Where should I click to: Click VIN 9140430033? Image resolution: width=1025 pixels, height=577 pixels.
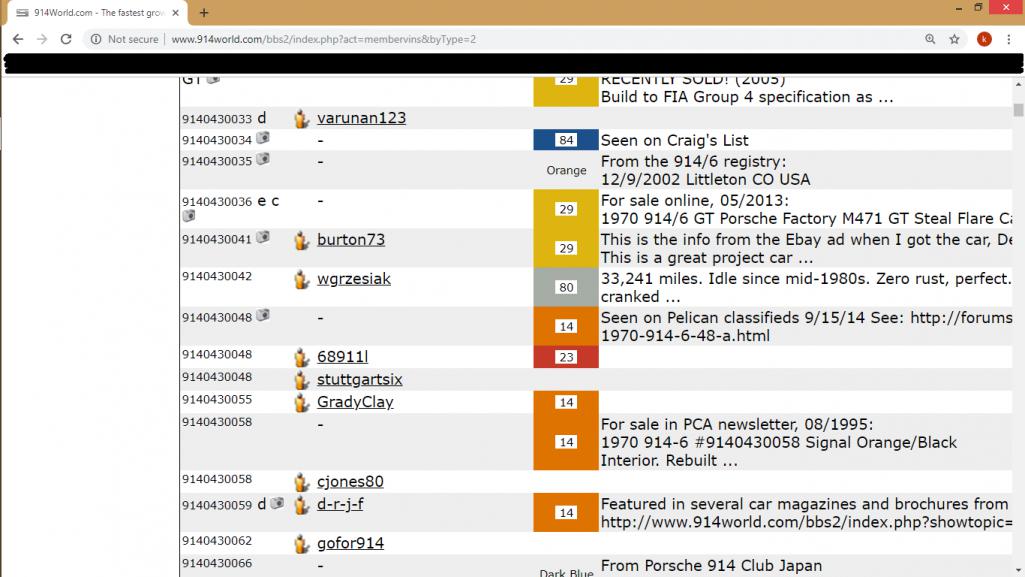217,119
